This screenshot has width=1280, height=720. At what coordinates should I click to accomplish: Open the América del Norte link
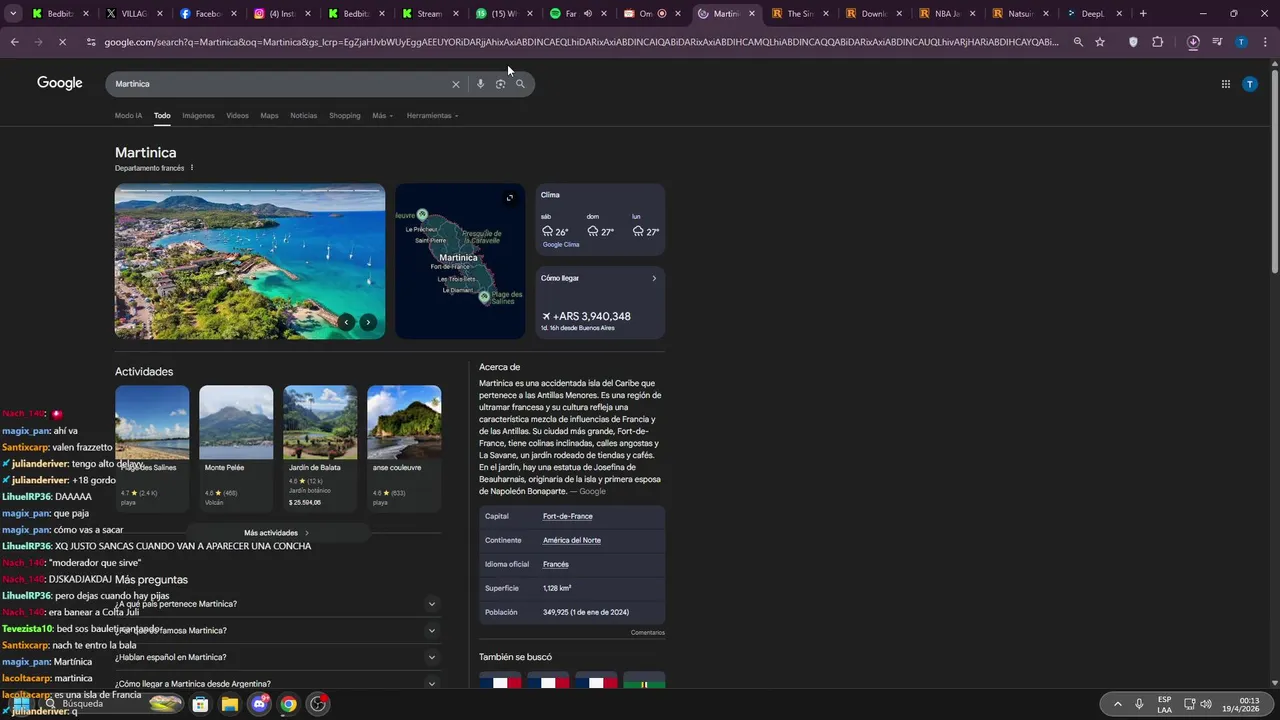pos(571,540)
